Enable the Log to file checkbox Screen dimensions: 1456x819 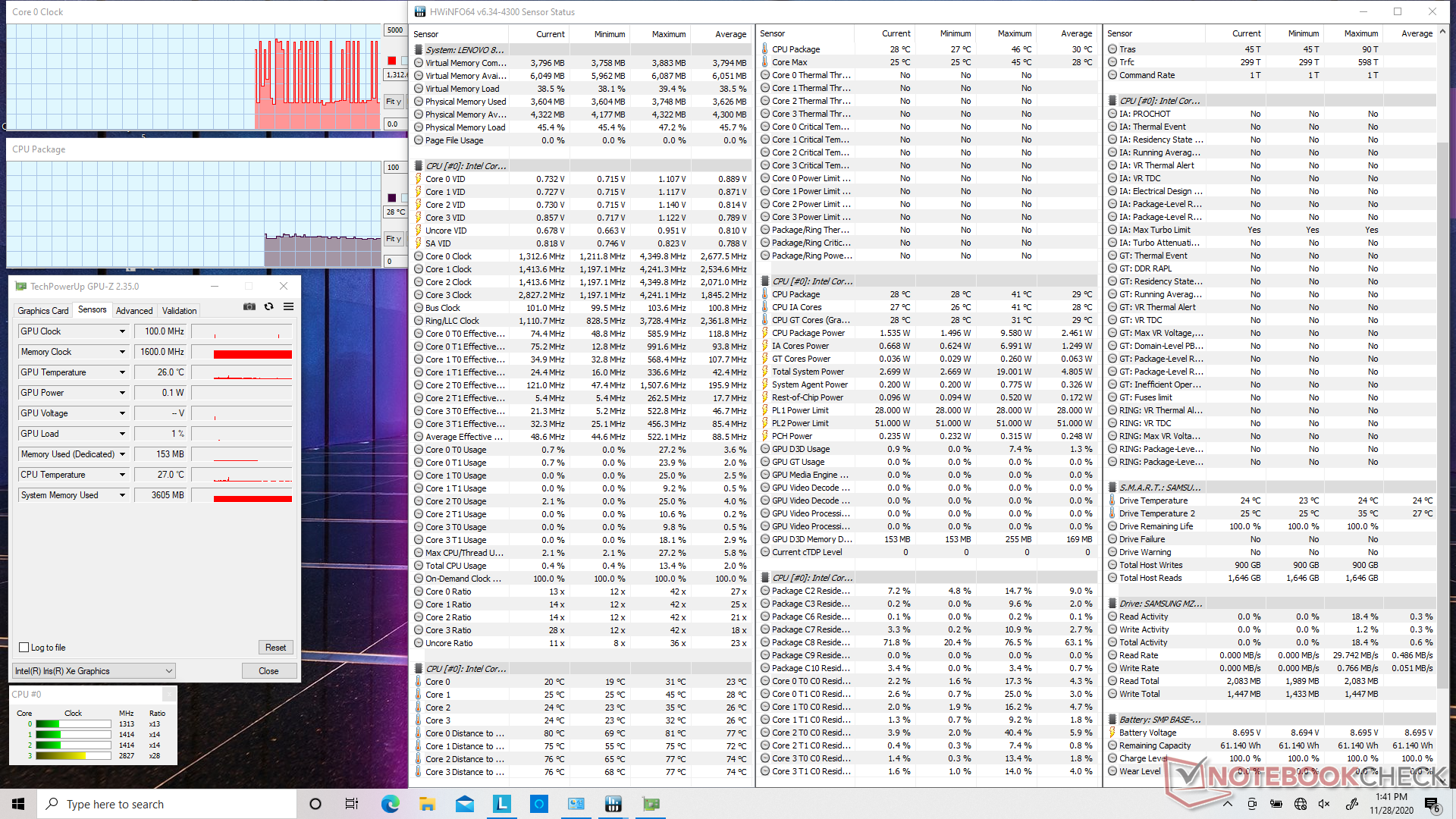24,648
